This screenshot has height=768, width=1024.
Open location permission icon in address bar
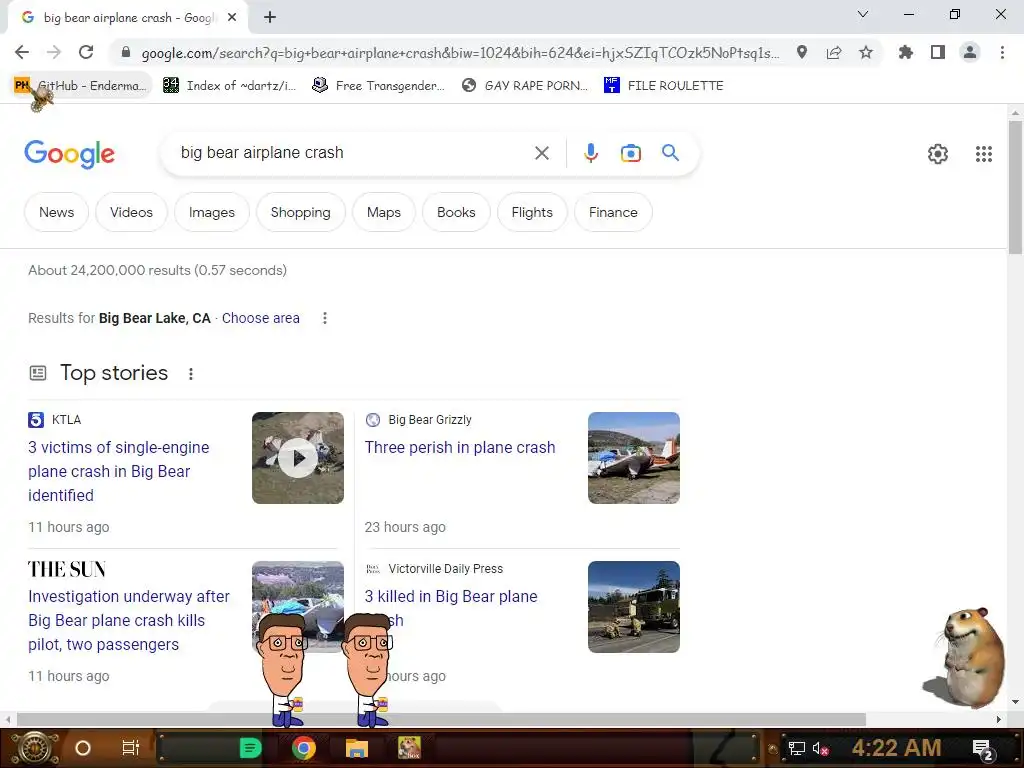click(802, 52)
